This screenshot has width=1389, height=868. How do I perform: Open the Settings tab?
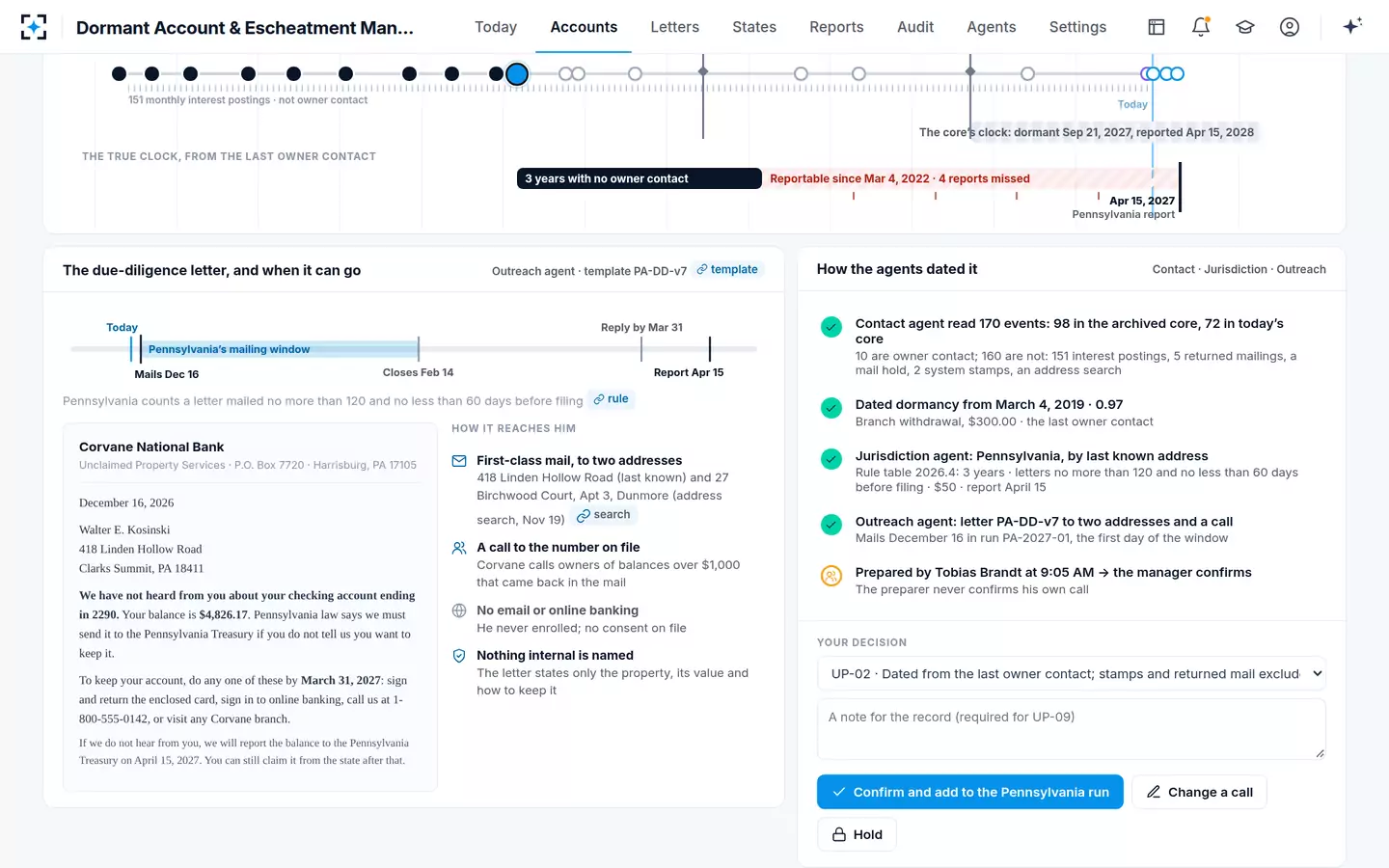(x=1077, y=27)
